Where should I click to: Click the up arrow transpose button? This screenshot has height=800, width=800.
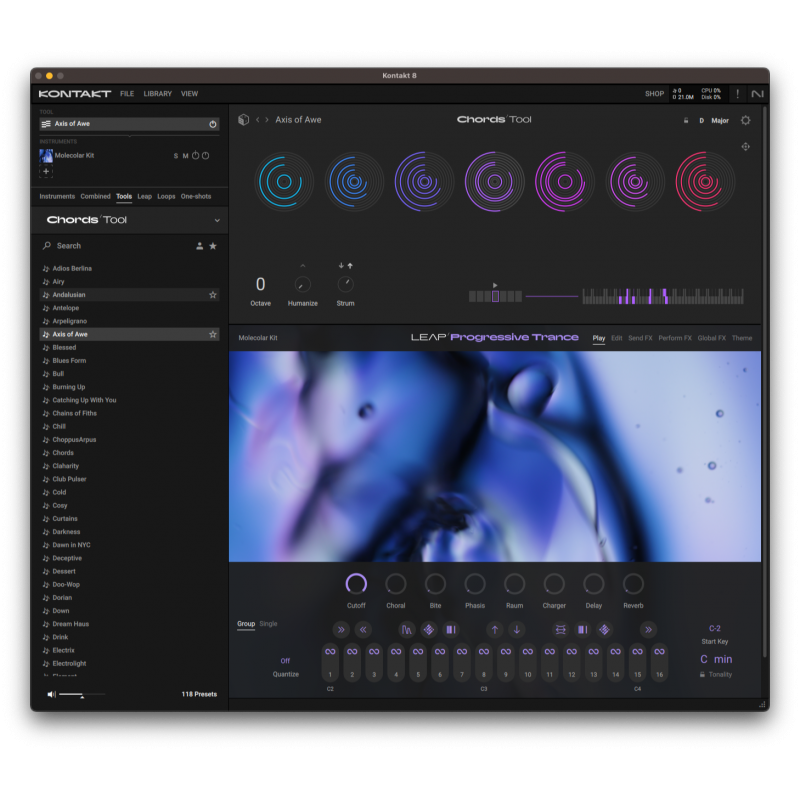(494, 630)
